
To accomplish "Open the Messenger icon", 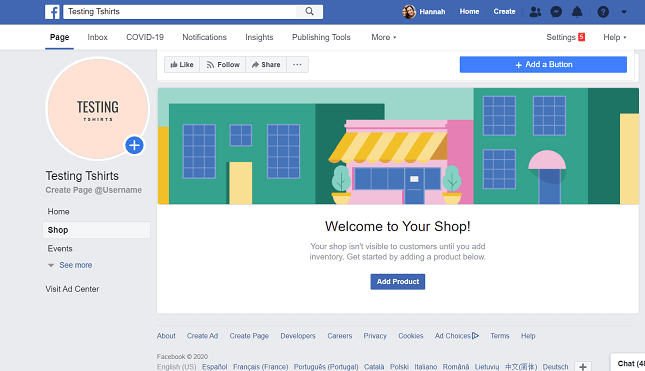I will pyautogui.click(x=556, y=12).
